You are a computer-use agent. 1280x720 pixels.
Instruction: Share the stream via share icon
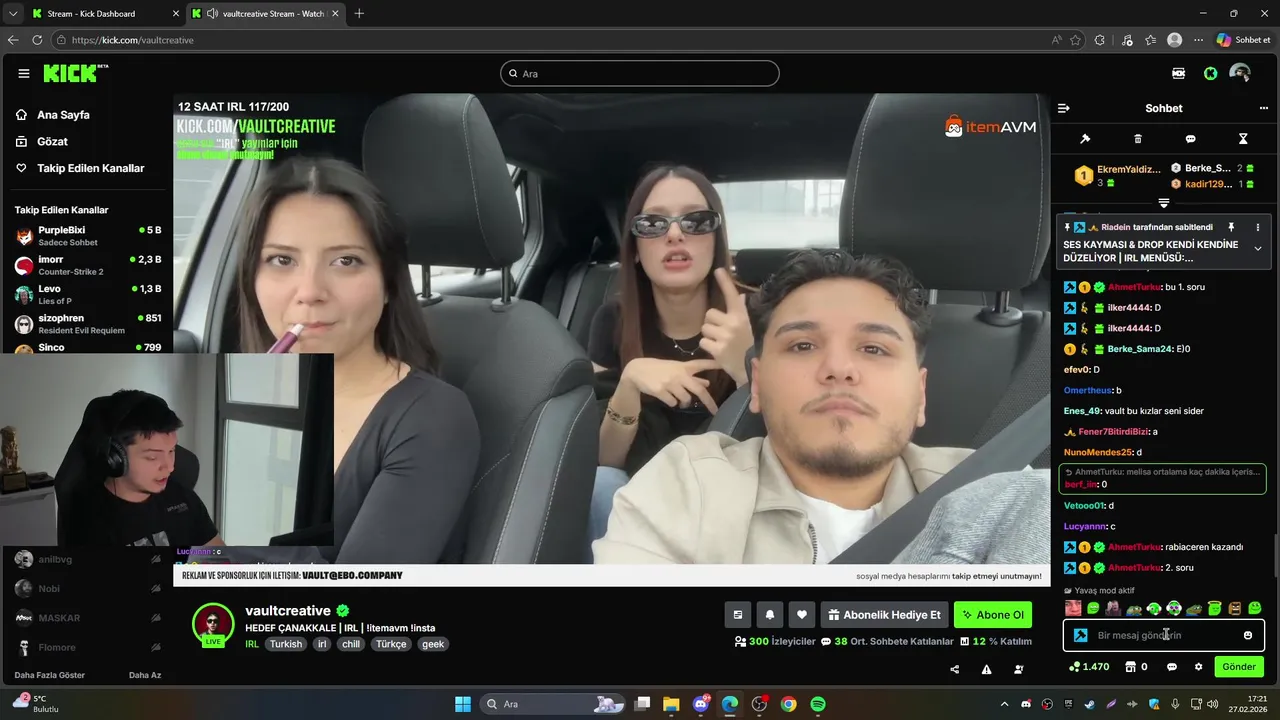click(x=954, y=669)
